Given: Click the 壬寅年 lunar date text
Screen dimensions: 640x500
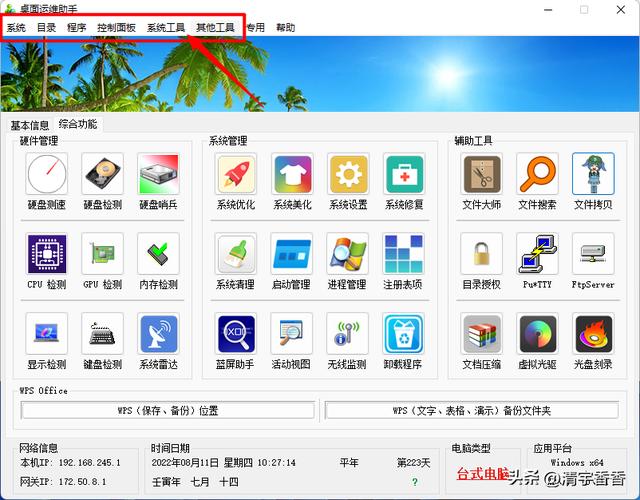Looking at the screenshot, I should point(166,482).
